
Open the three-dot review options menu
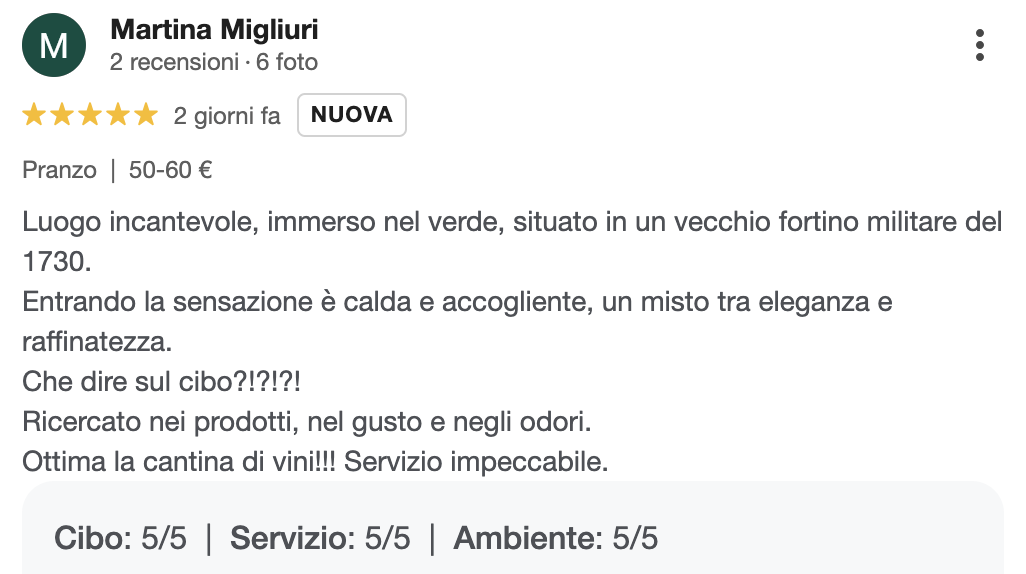980,45
